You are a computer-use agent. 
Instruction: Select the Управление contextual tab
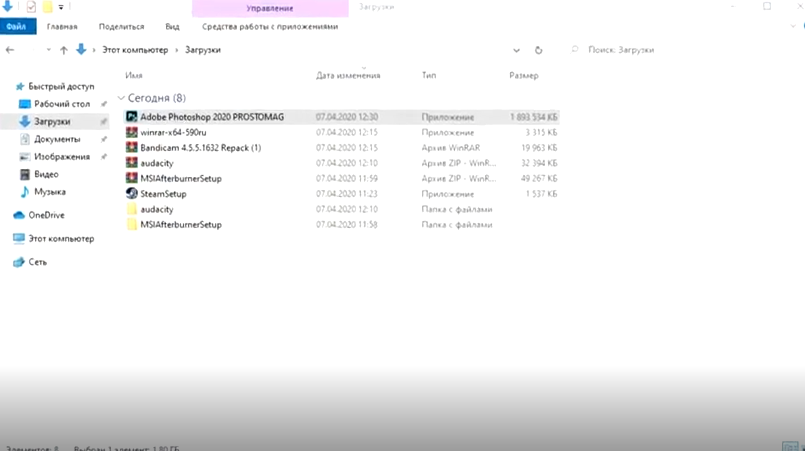click(270, 8)
